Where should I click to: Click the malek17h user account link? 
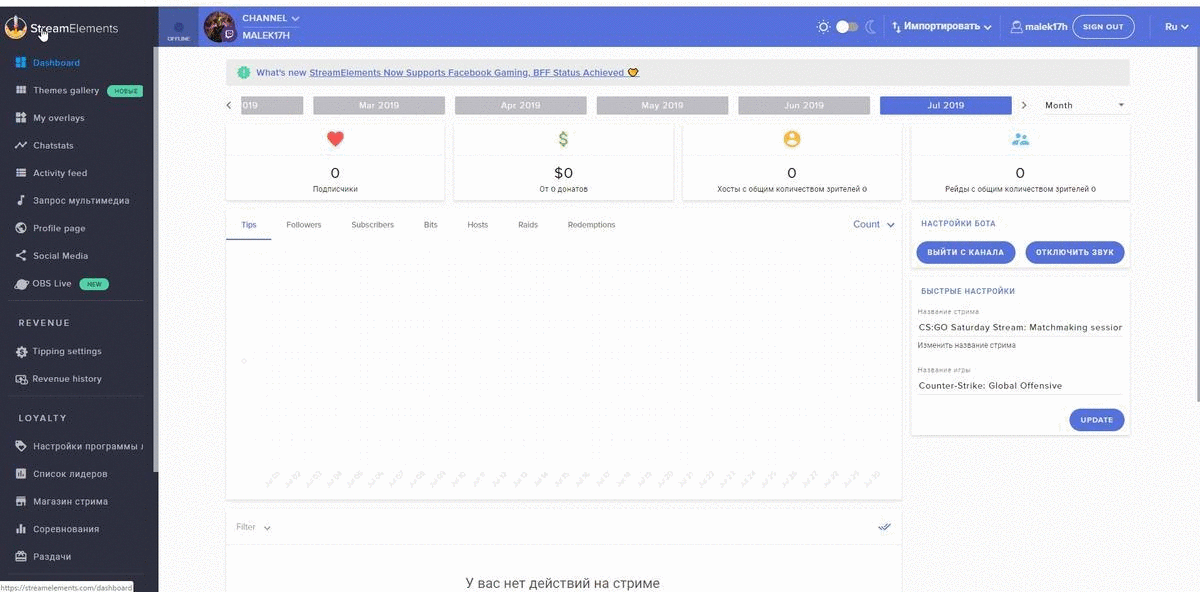(x=1039, y=27)
